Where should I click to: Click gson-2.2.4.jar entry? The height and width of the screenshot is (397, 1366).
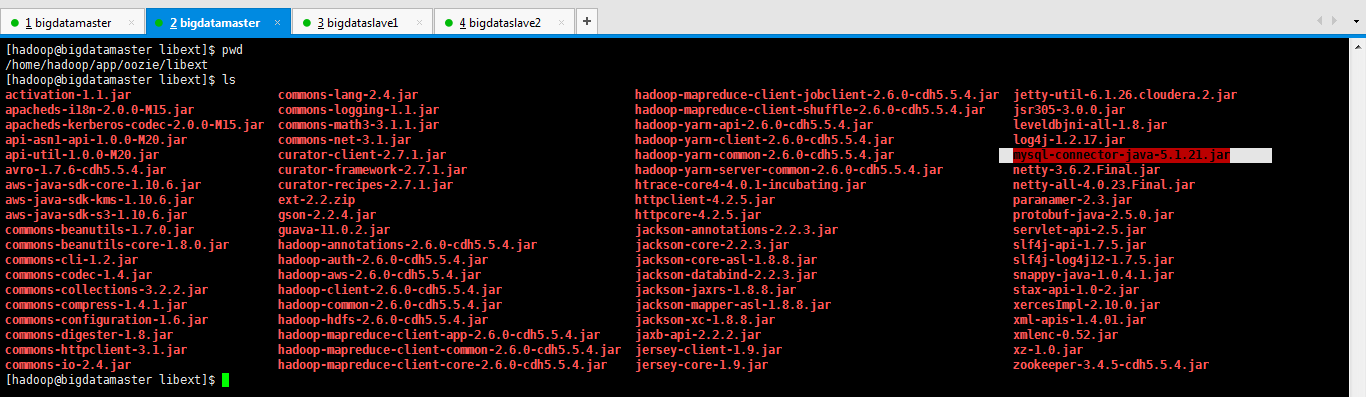[327, 215]
